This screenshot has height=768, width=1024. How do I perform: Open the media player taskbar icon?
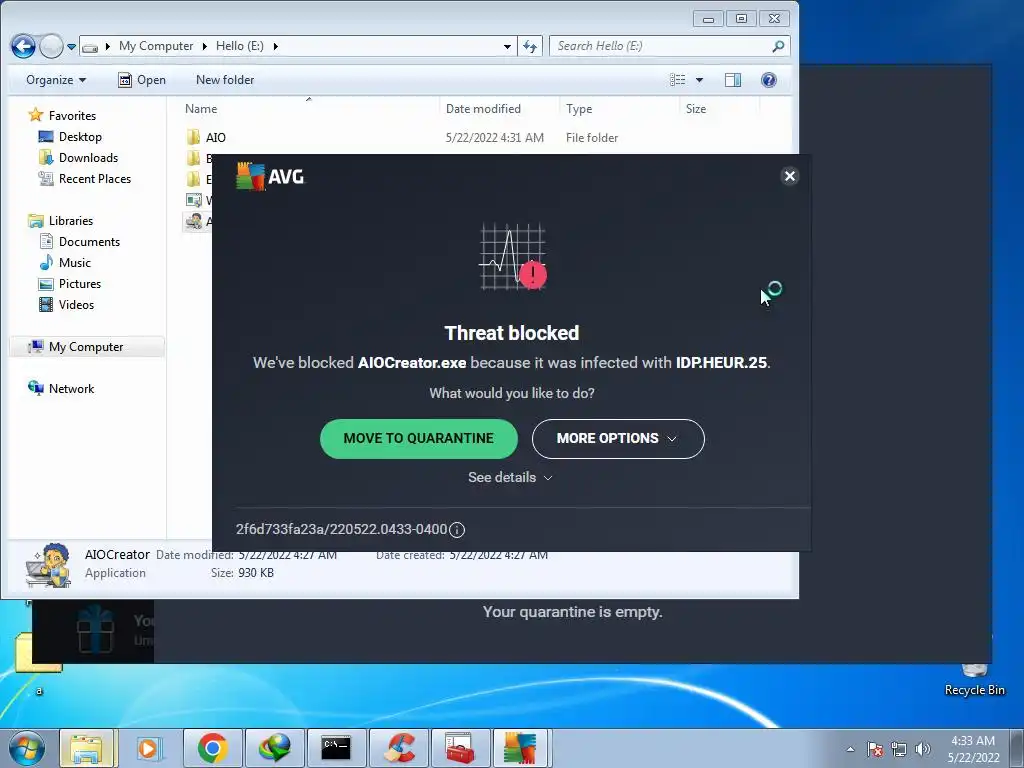coord(149,748)
